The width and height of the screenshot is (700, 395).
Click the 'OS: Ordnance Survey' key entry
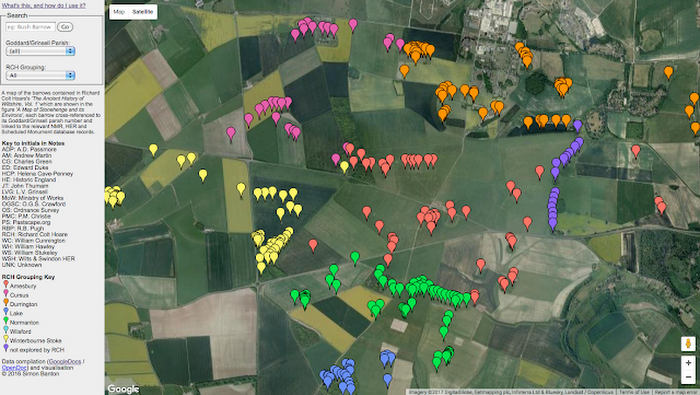(30, 210)
